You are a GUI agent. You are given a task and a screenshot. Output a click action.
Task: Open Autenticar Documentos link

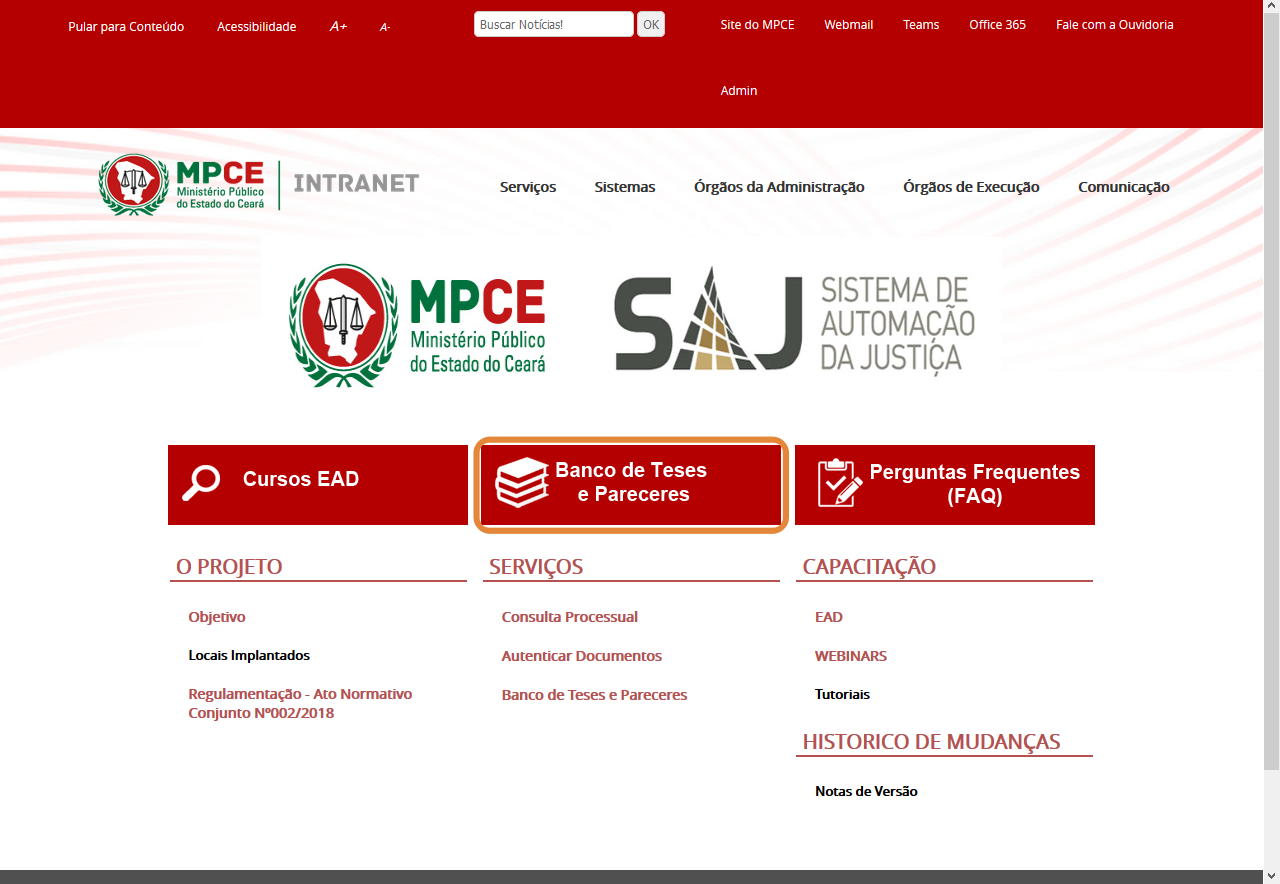(x=582, y=656)
